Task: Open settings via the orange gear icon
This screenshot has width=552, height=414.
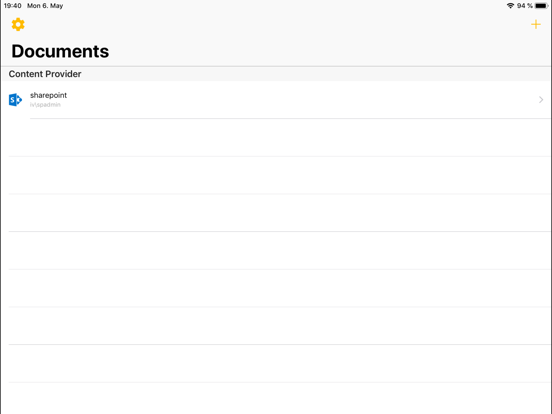Action: 18,25
